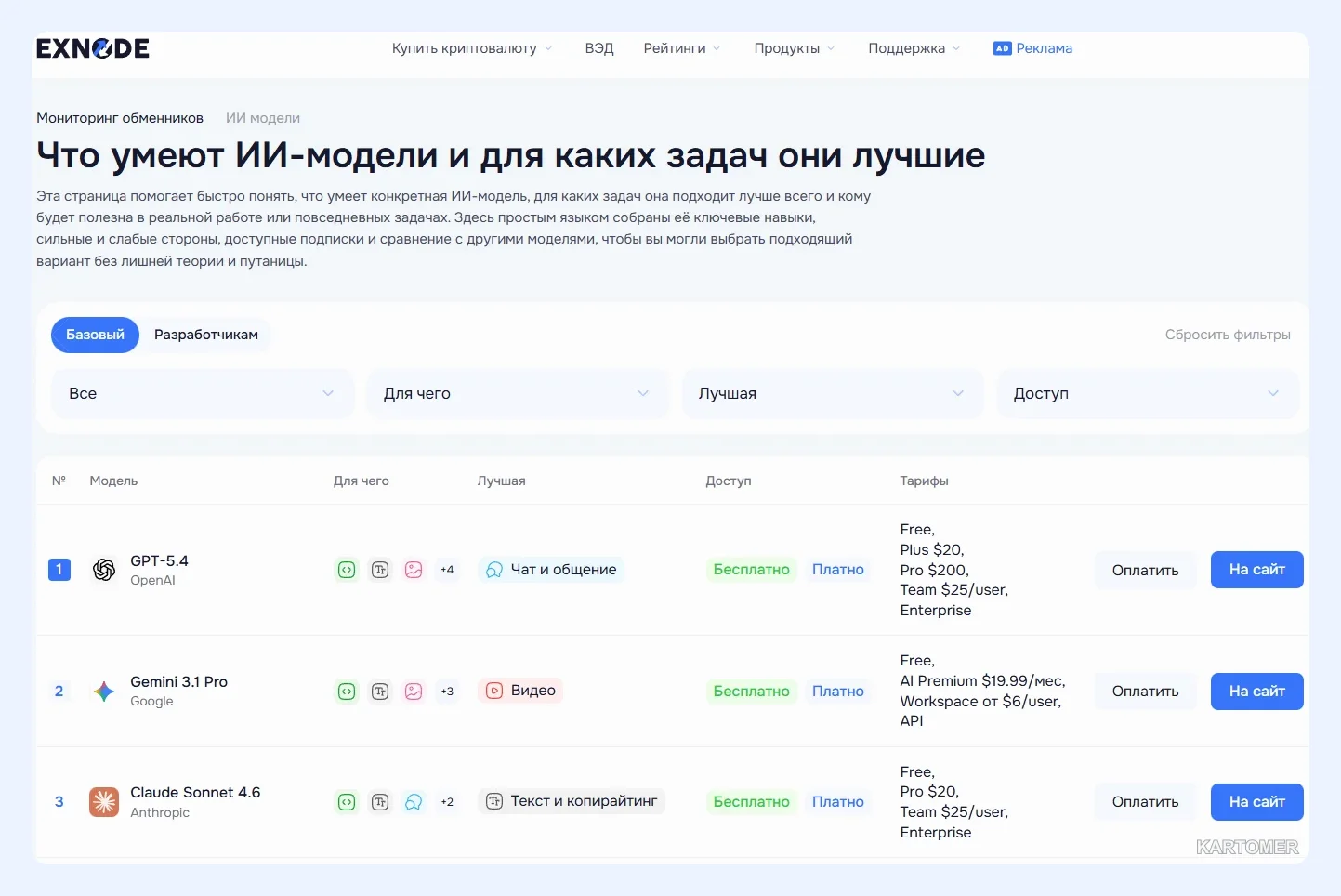
Task: Click Платно tag in GPT-5.4 row
Action: [838, 570]
